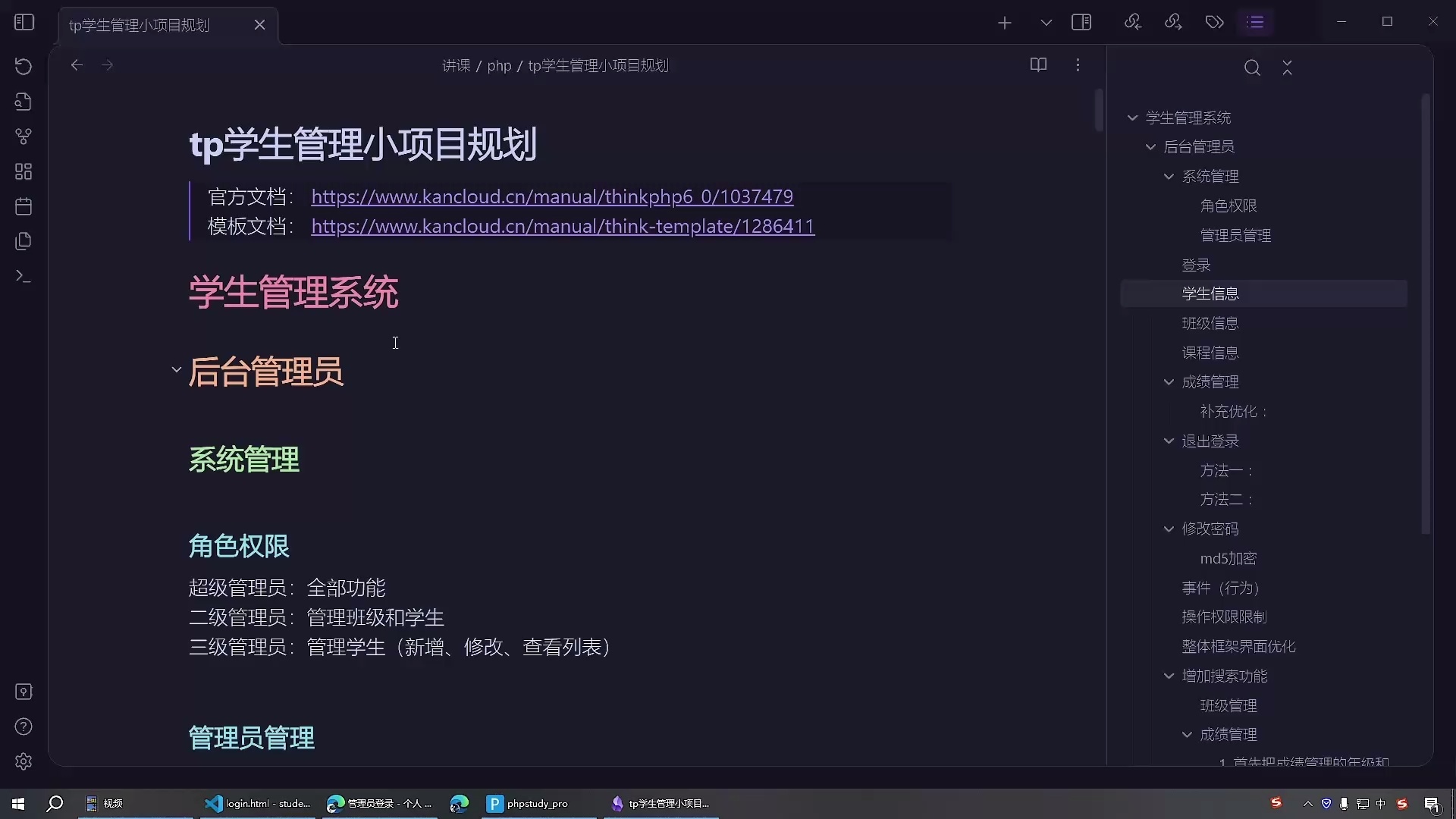
Task: Toggle the outline list icon in the top bar
Action: 1256,22
